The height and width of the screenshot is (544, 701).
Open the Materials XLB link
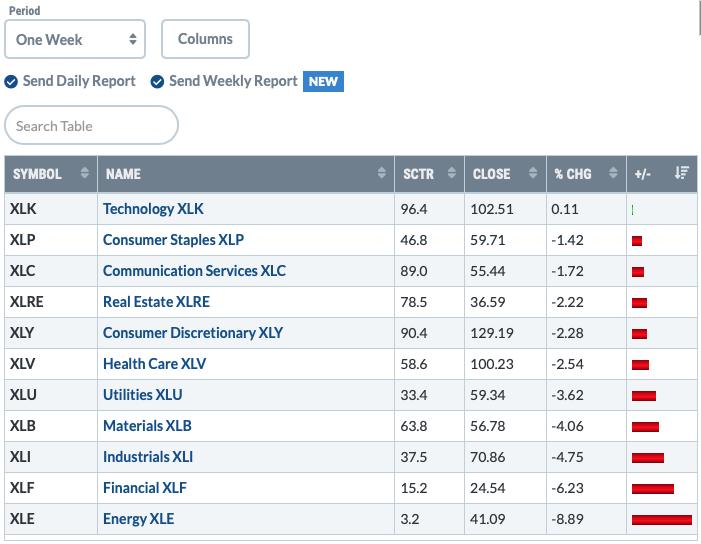click(x=148, y=426)
